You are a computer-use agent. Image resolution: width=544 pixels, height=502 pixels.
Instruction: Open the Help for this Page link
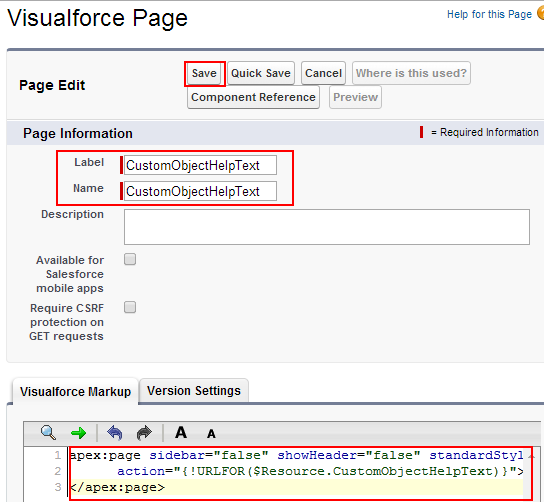[489, 14]
